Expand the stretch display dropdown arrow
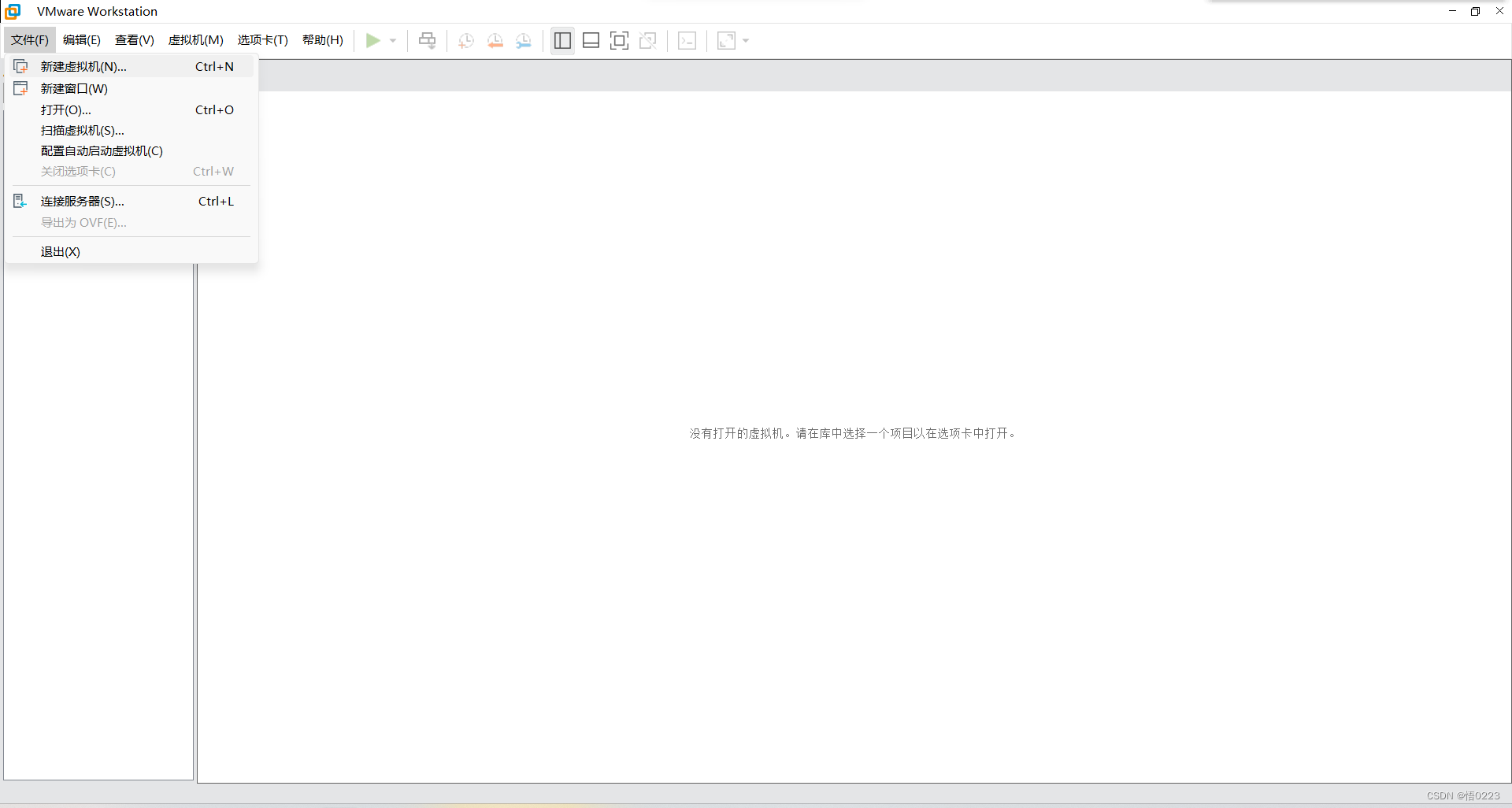Screen dimensions: 1512x808 tap(746, 41)
